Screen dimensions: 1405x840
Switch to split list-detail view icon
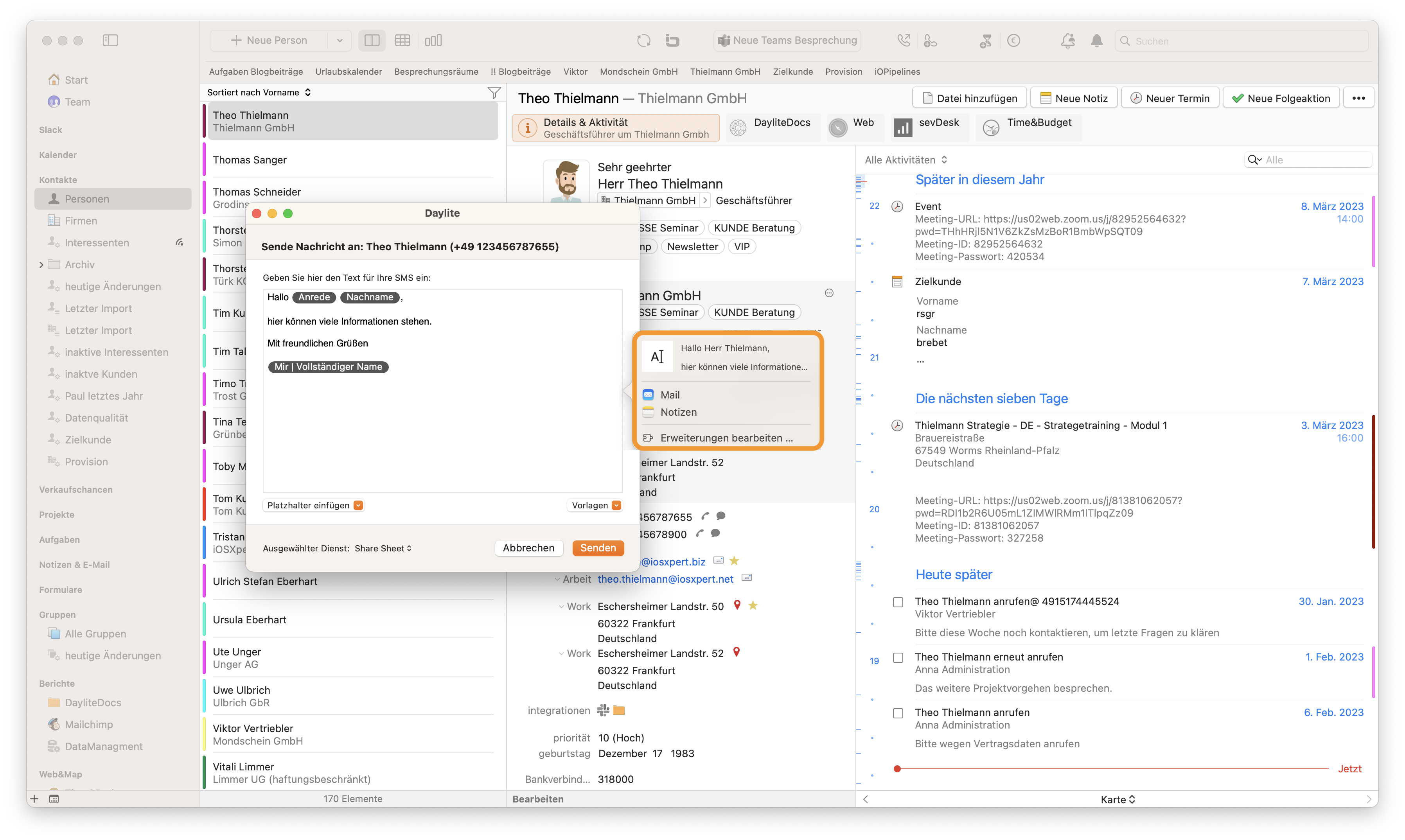(x=372, y=40)
